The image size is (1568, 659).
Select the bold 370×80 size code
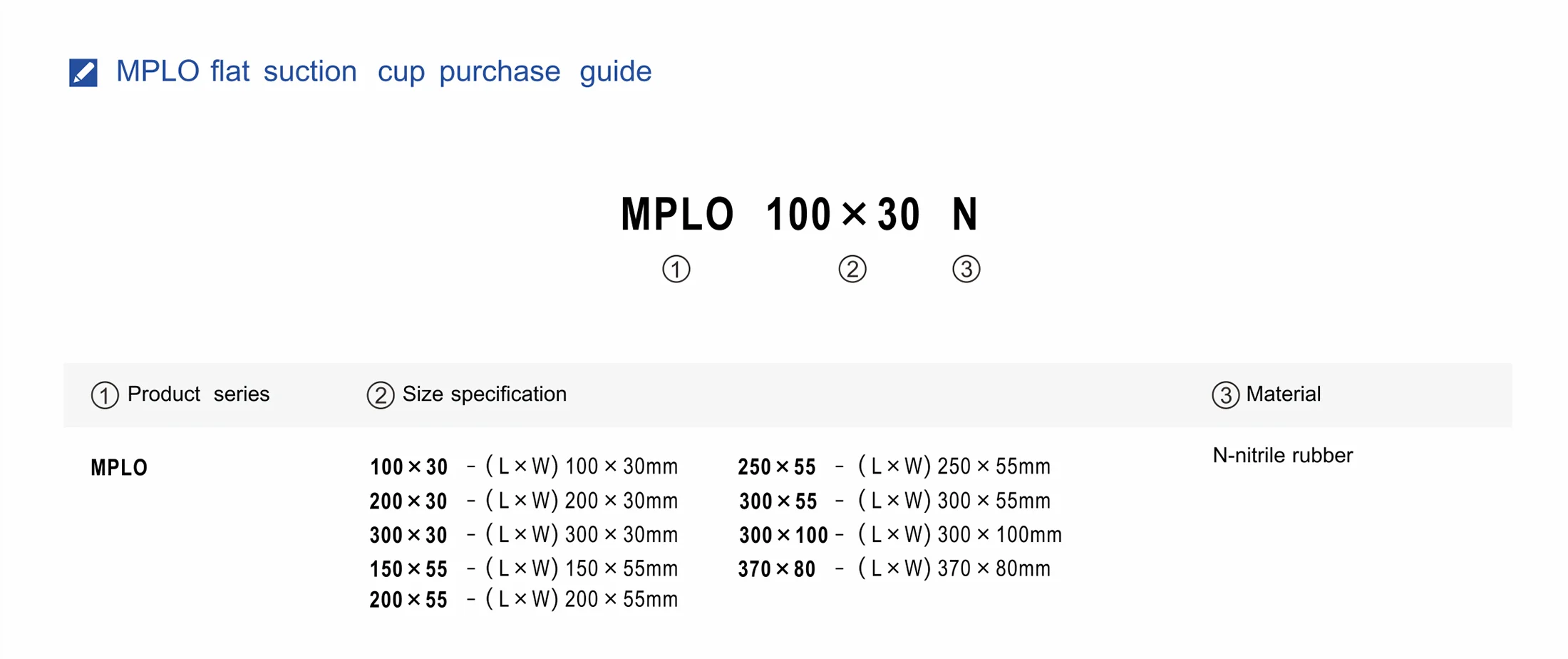point(776,569)
